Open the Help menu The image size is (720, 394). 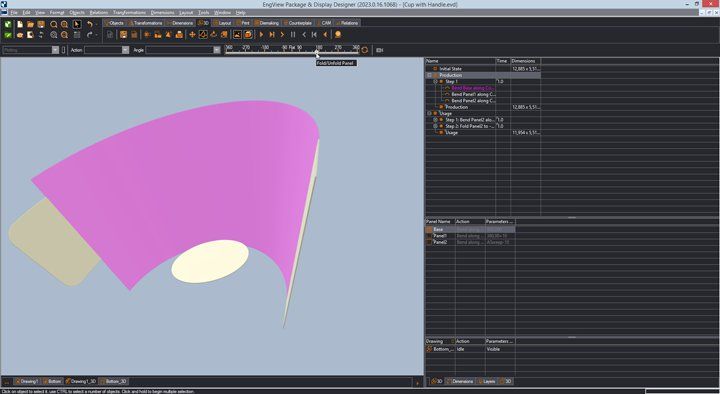pos(241,12)
